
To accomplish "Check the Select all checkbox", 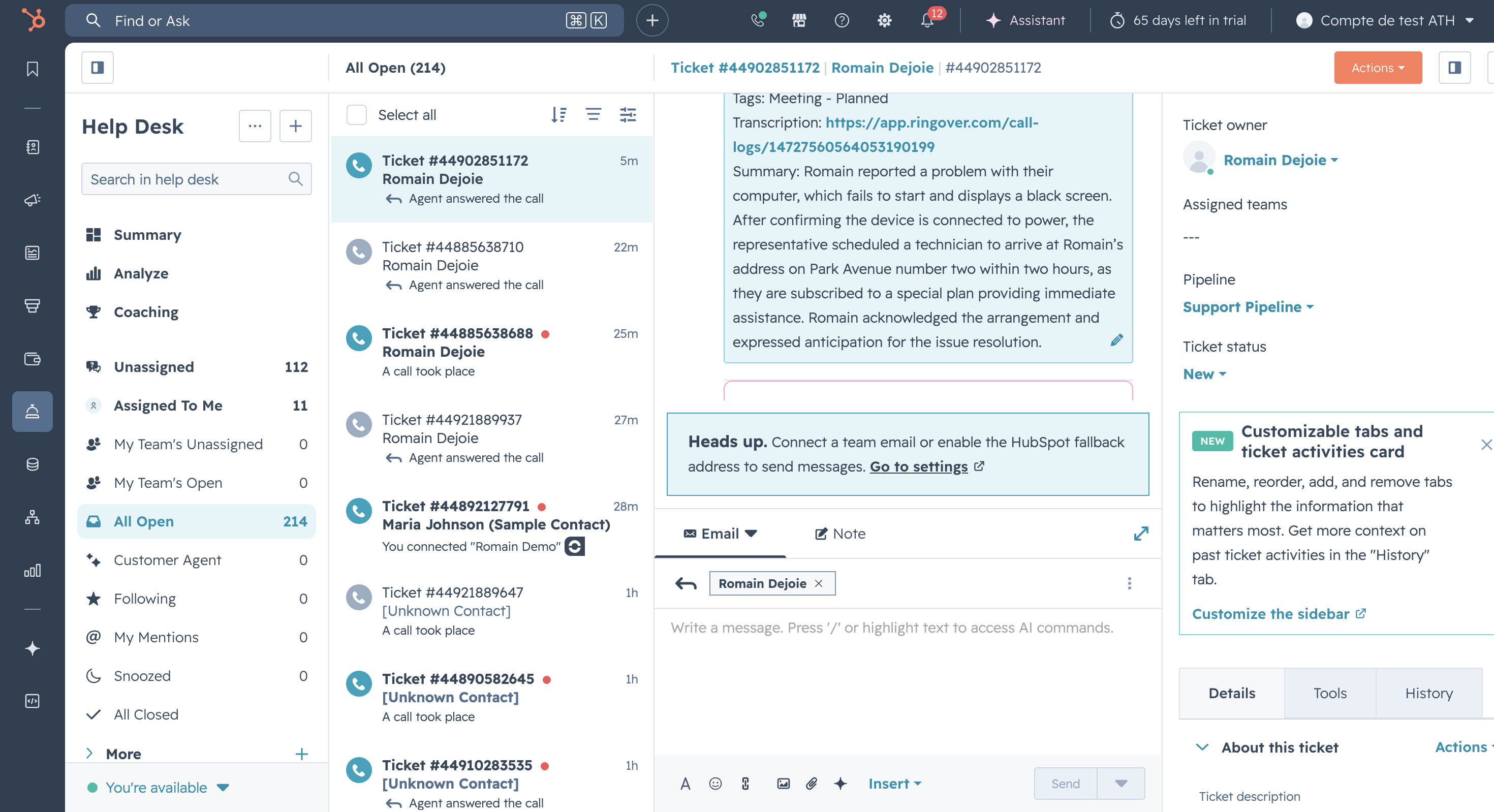I will [356, 114].
